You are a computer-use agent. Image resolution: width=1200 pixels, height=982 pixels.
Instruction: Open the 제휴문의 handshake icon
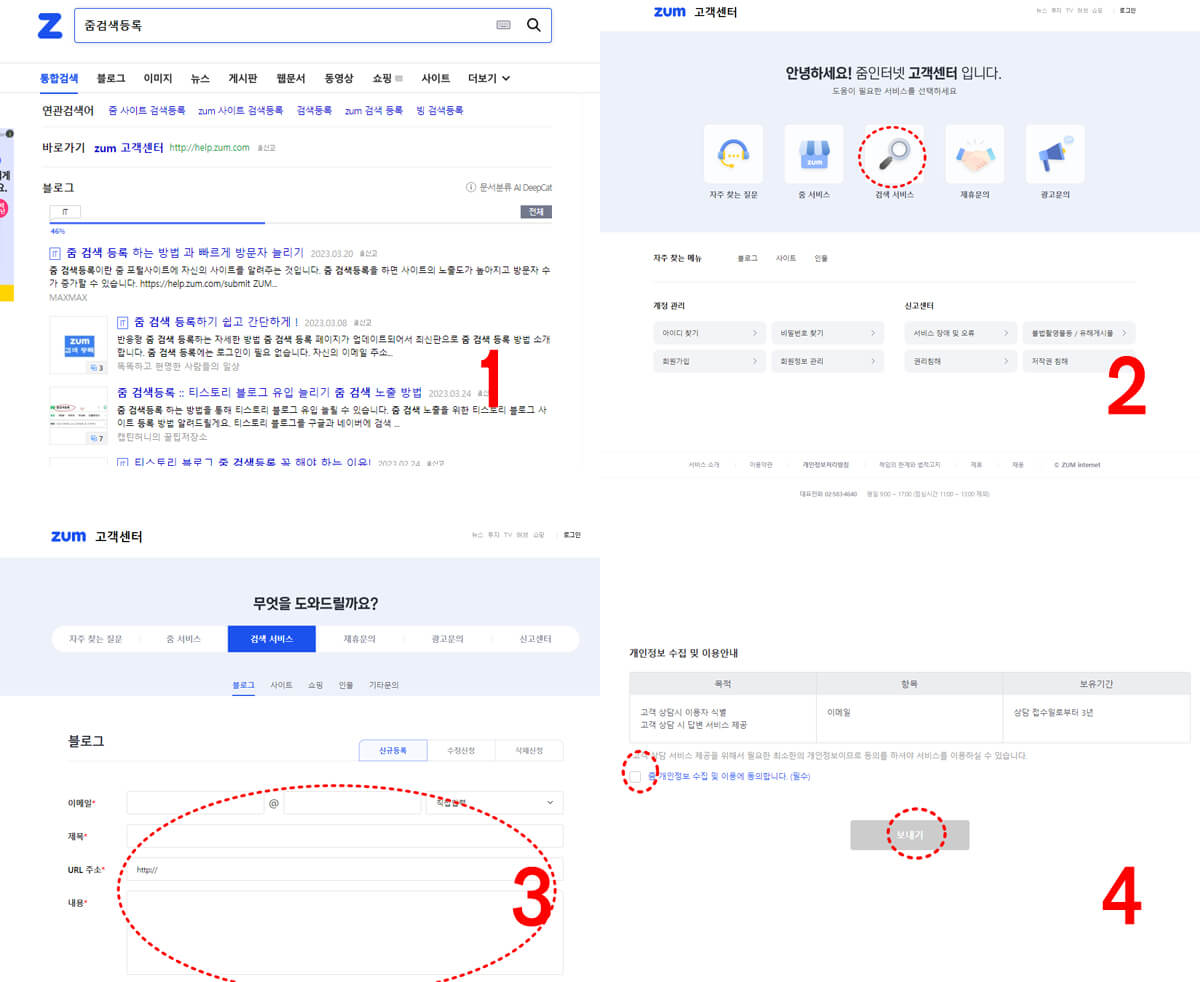tap(975, 154)
